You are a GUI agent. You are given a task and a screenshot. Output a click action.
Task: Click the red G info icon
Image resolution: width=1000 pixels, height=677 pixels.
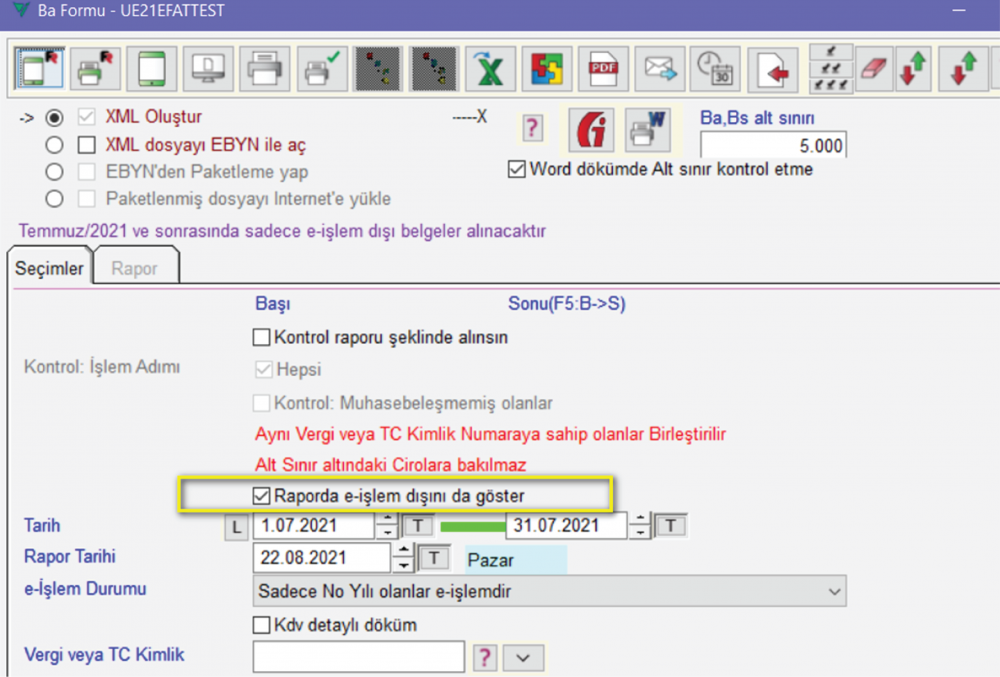(591, 128)
